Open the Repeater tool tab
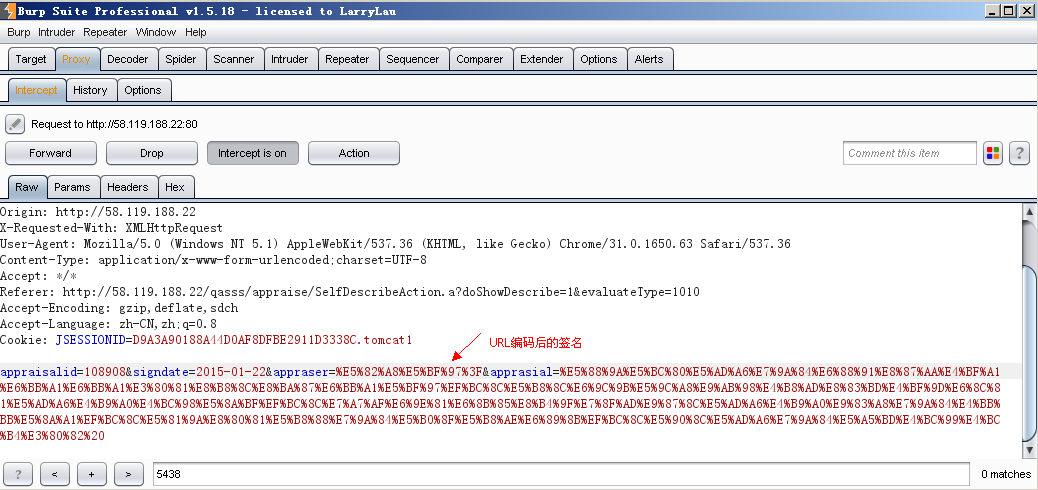1038x490 pixels. tap(347, 59)
